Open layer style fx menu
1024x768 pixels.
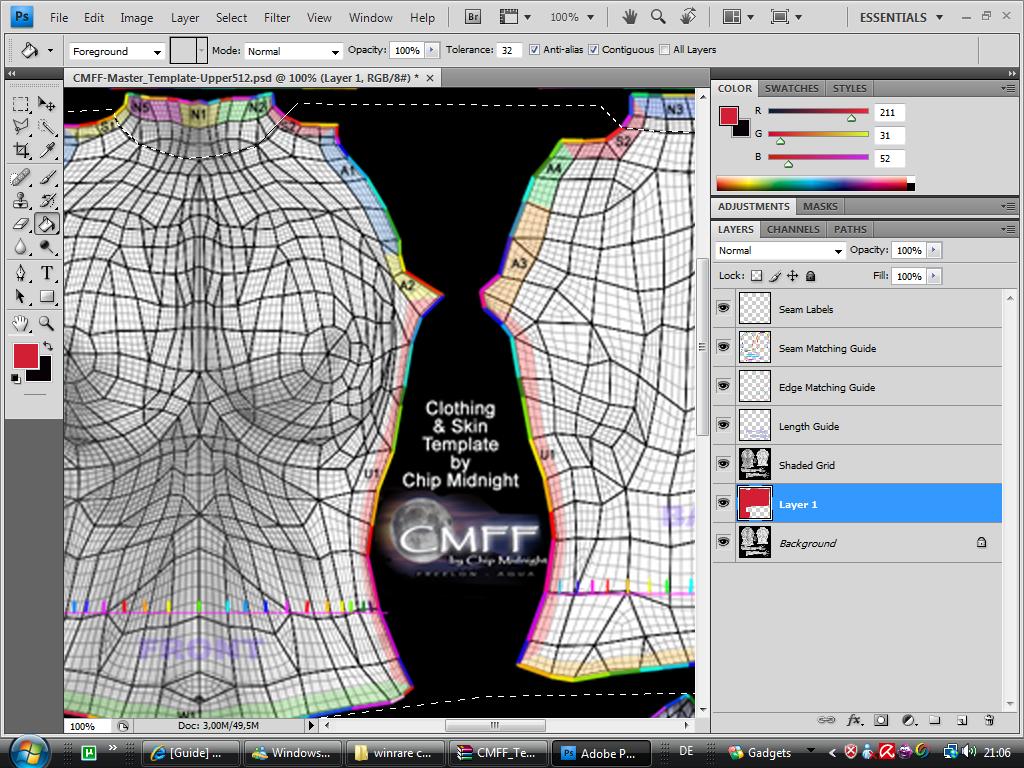pyautogui.click(x=854, y=720)
